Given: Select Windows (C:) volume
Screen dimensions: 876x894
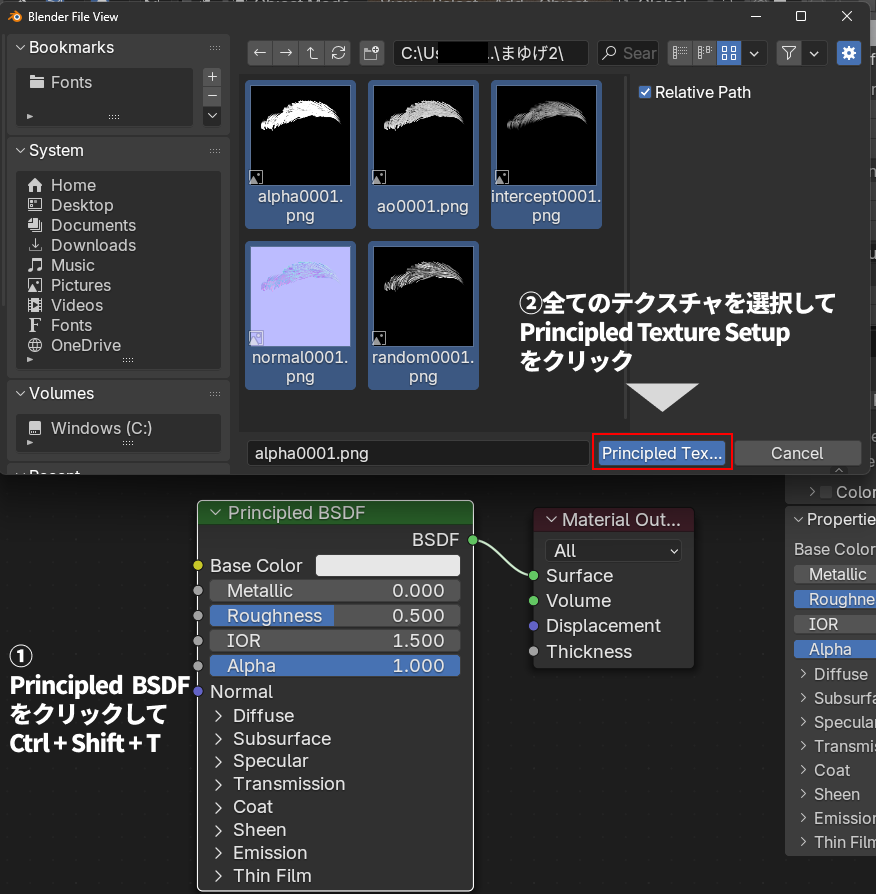Looking at the screenshot, I should [x=101, y=428].
